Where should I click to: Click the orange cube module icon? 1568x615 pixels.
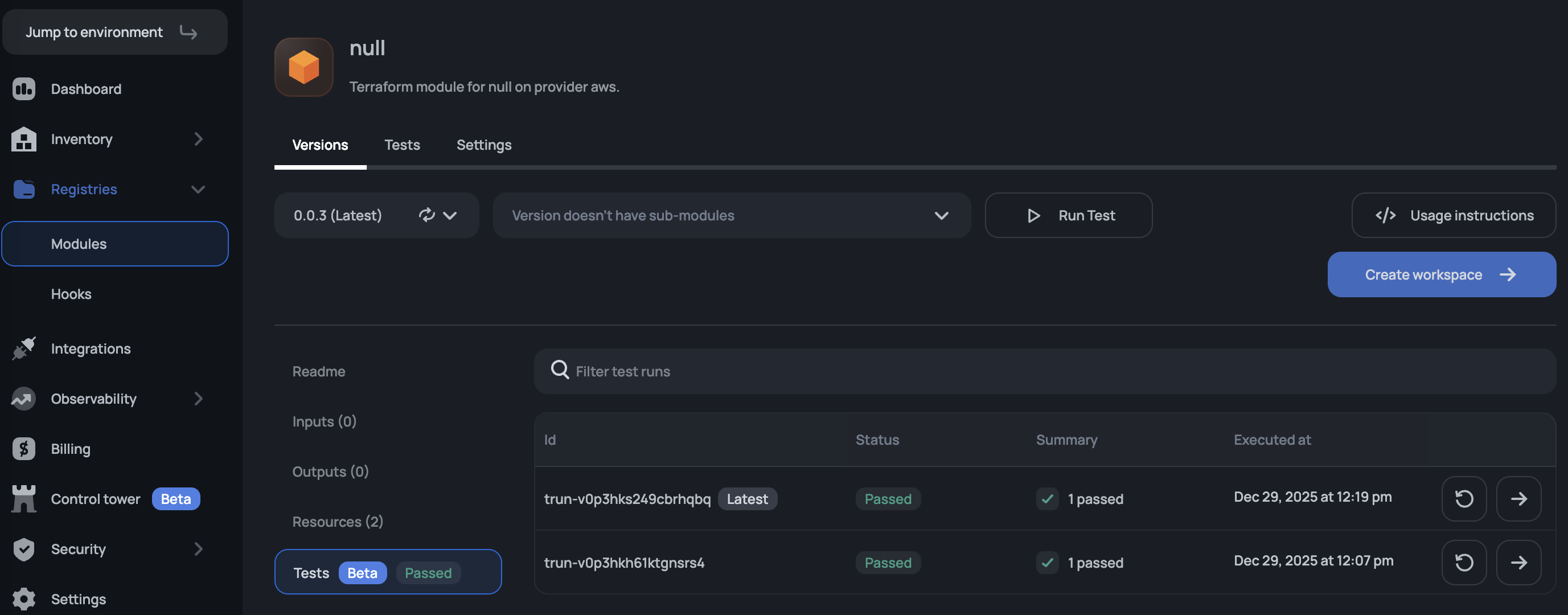click(x=303, y=67)
